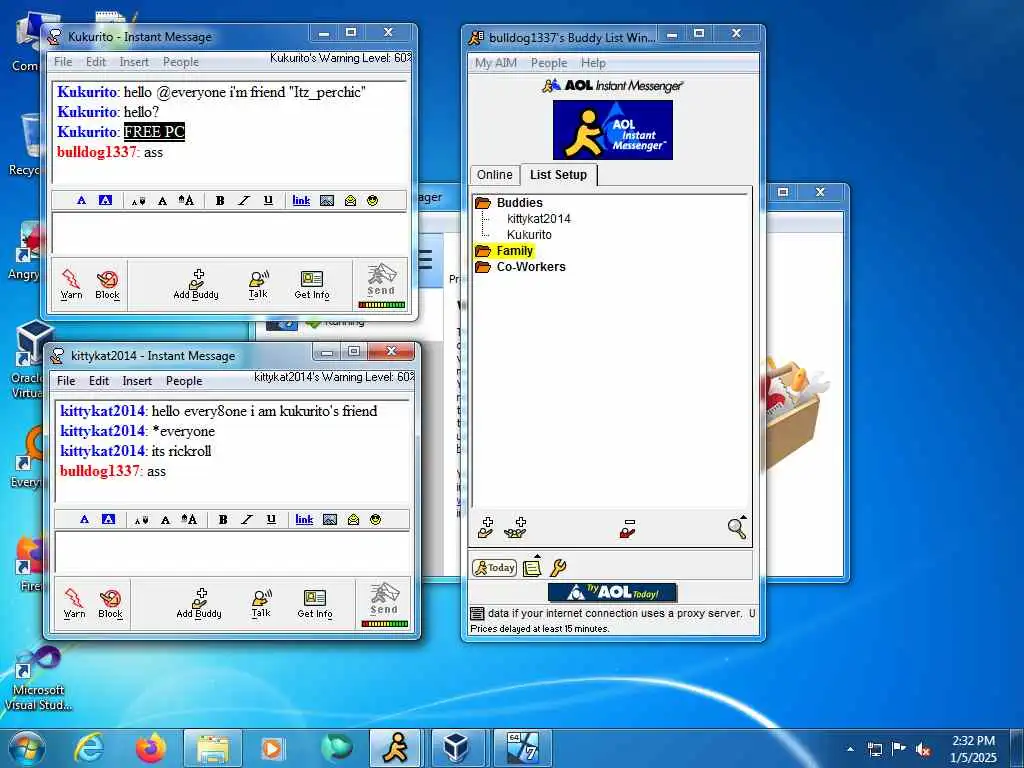Click add group icon in List Setup
The height and width of the screenshot is (768, 1024).
click(516, 528)
